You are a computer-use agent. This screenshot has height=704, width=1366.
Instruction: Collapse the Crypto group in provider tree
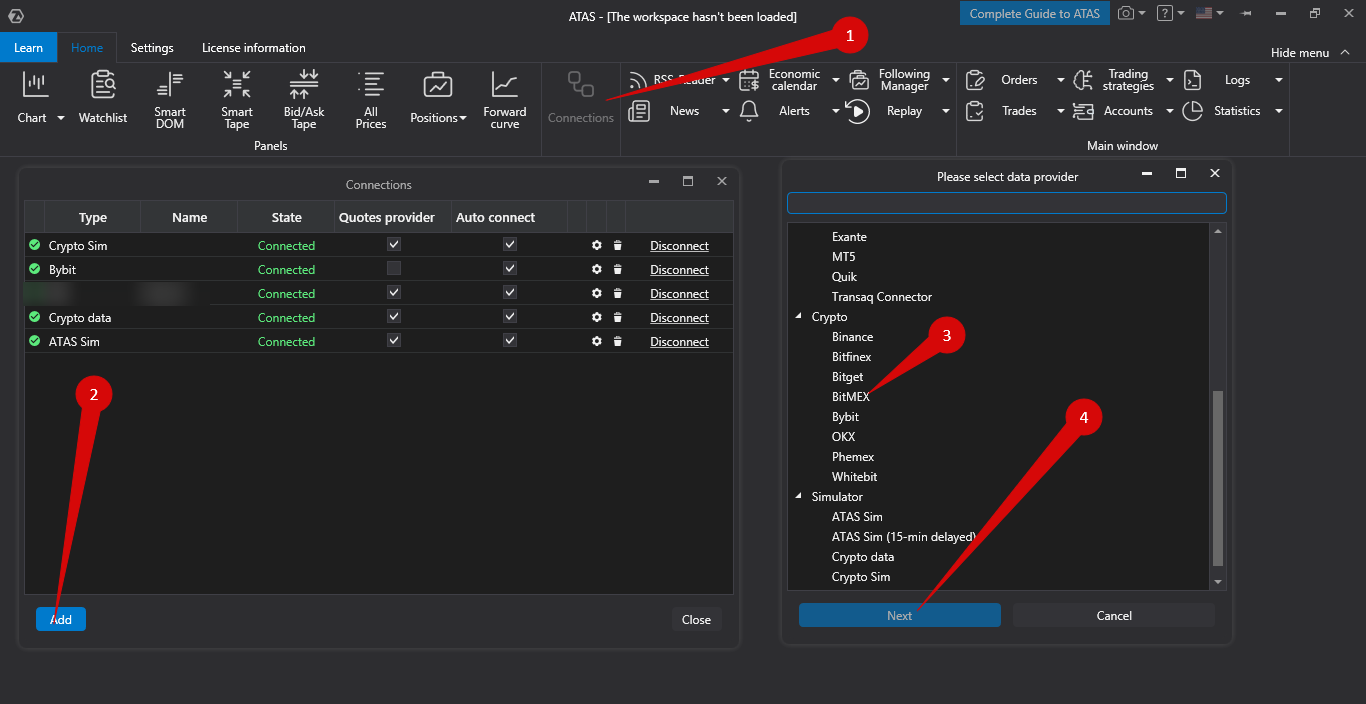(x=798, y=317)
